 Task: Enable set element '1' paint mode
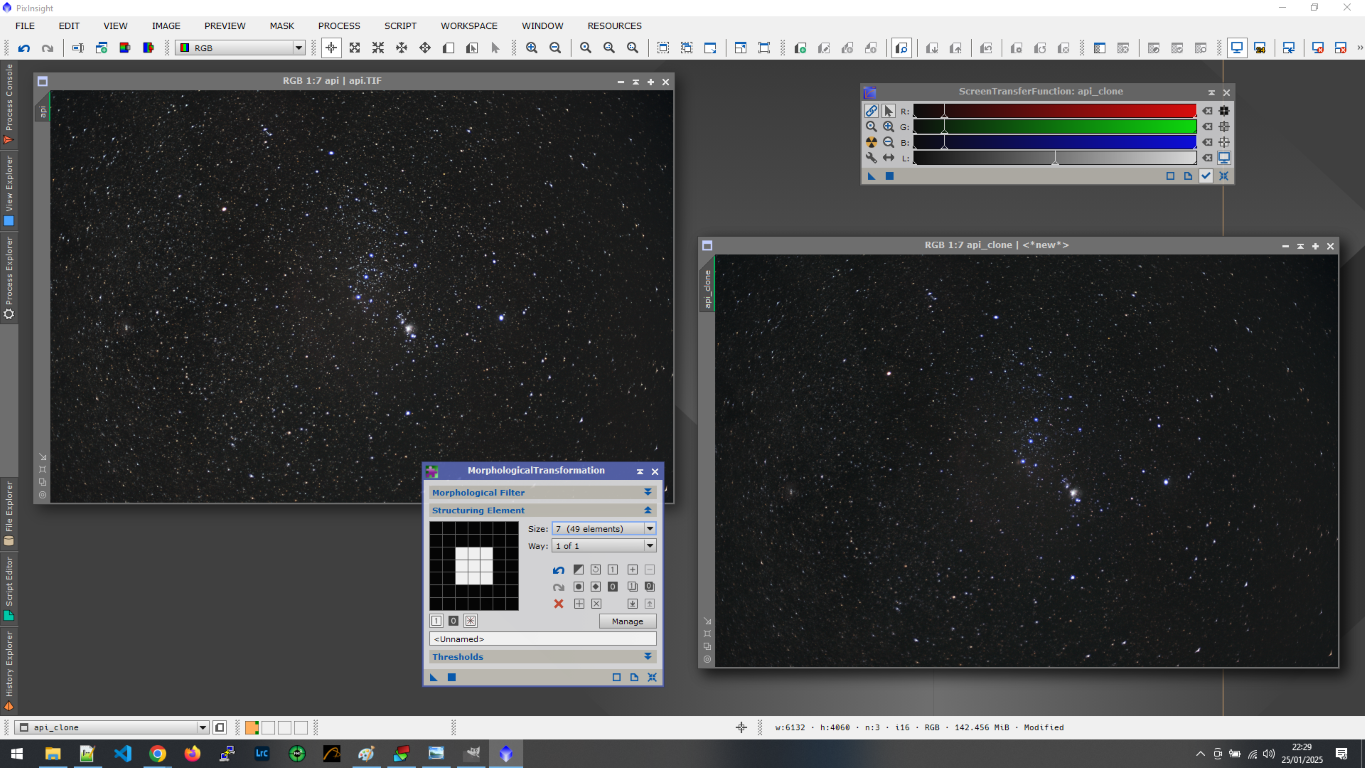[x=436, y=621]
